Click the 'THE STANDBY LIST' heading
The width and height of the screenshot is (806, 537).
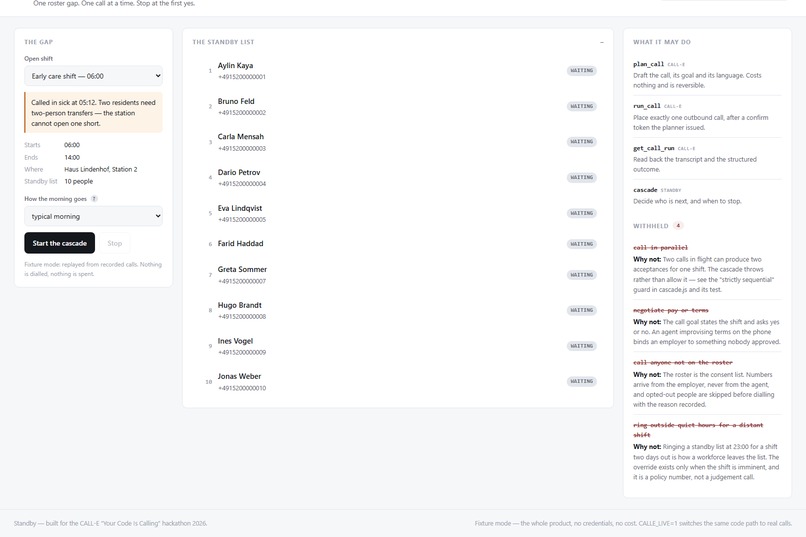coord(223,42)
